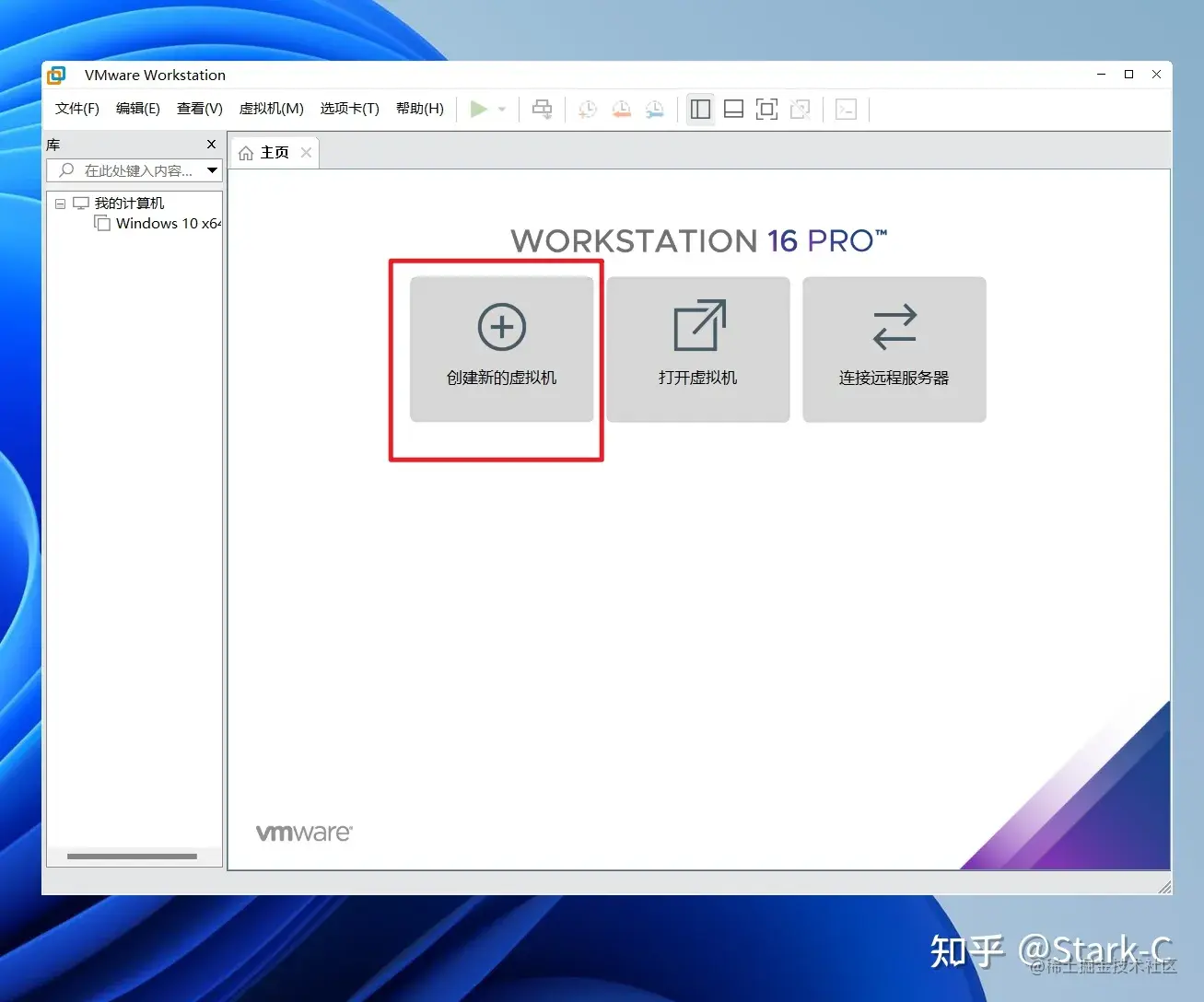Toggle the thumbnail bar view icon

pyautogui.click(x=733, y=109)
